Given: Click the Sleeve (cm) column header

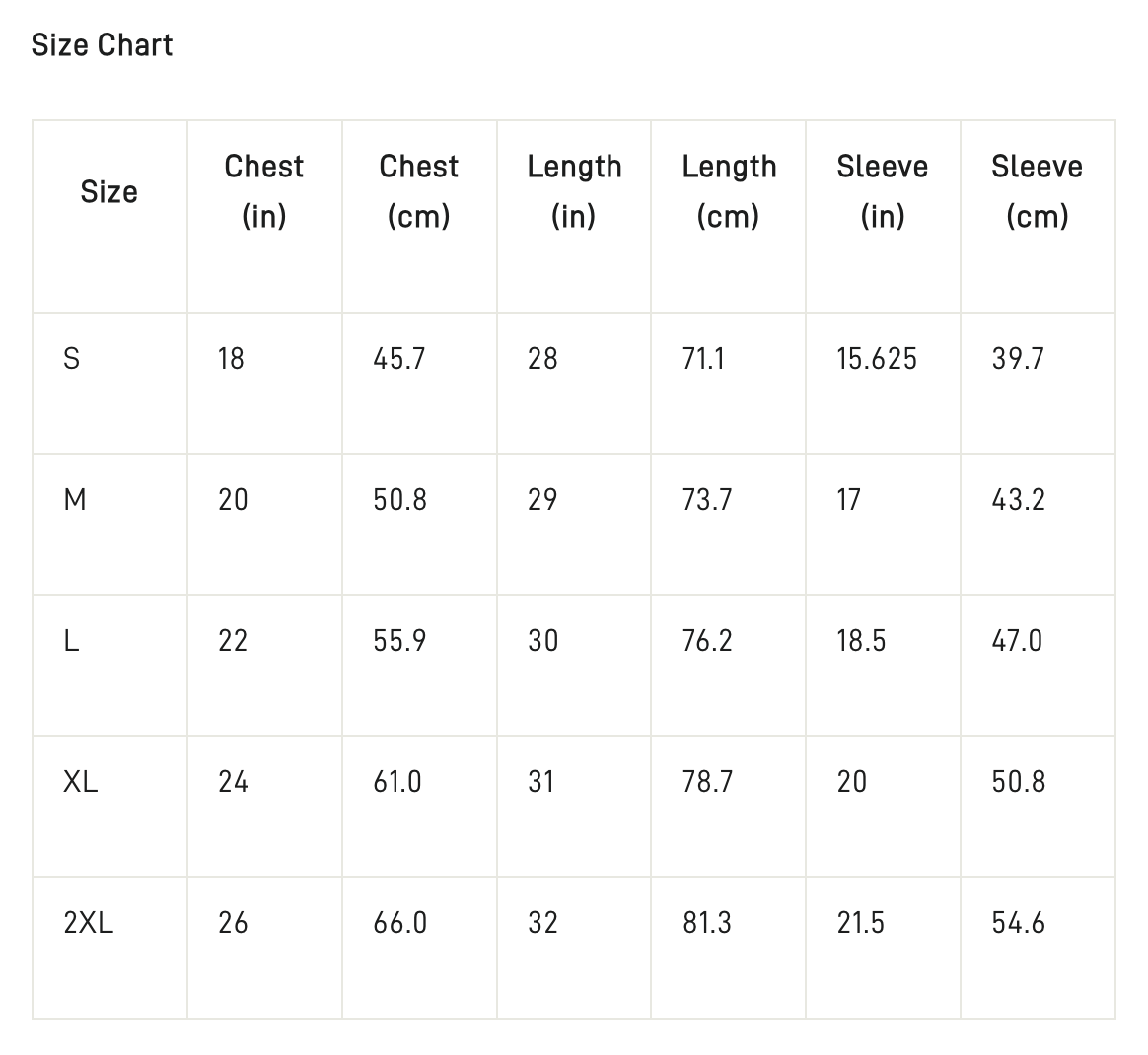Looking at the screenshot, I should coord(1038,191).
